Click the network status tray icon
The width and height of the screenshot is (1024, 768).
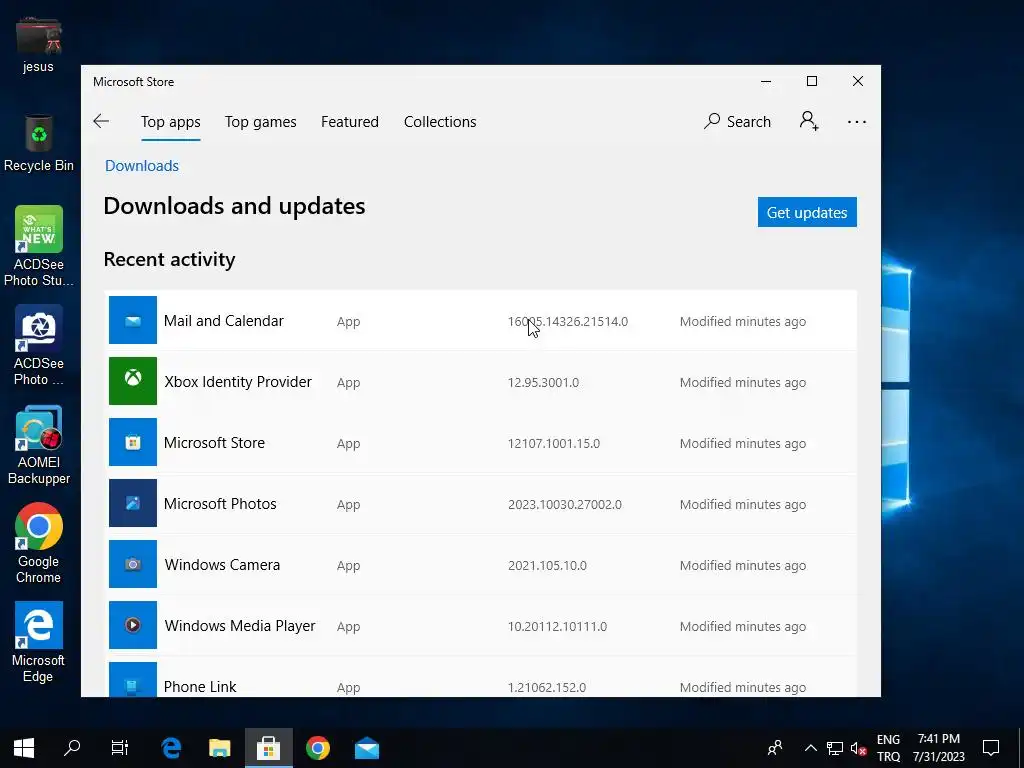pyautogui.click(x=835, y=748)
